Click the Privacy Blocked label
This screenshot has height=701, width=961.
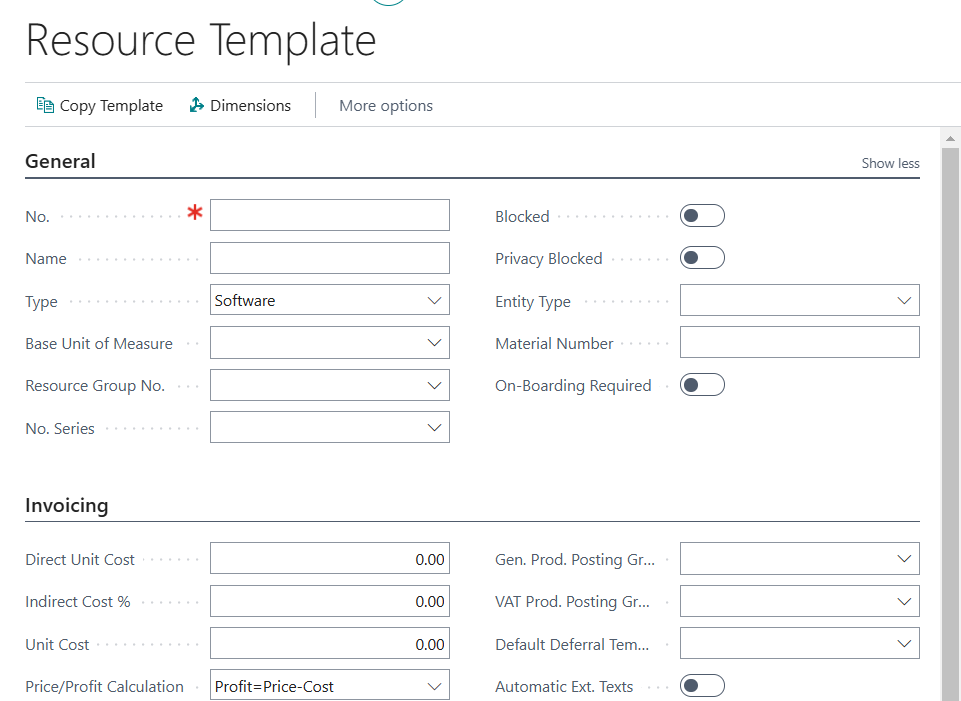point(549,259)
